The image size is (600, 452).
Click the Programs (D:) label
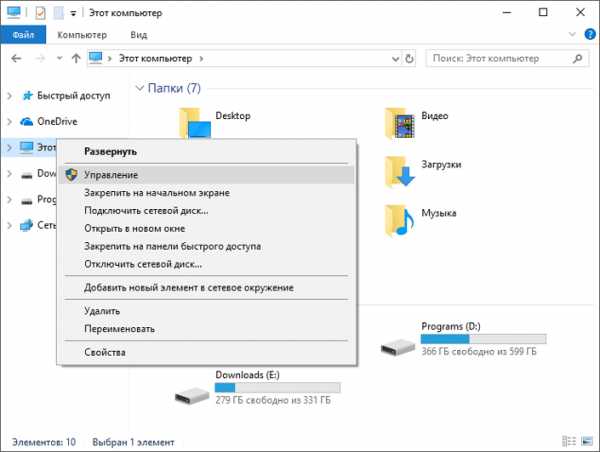click(451, 326)
